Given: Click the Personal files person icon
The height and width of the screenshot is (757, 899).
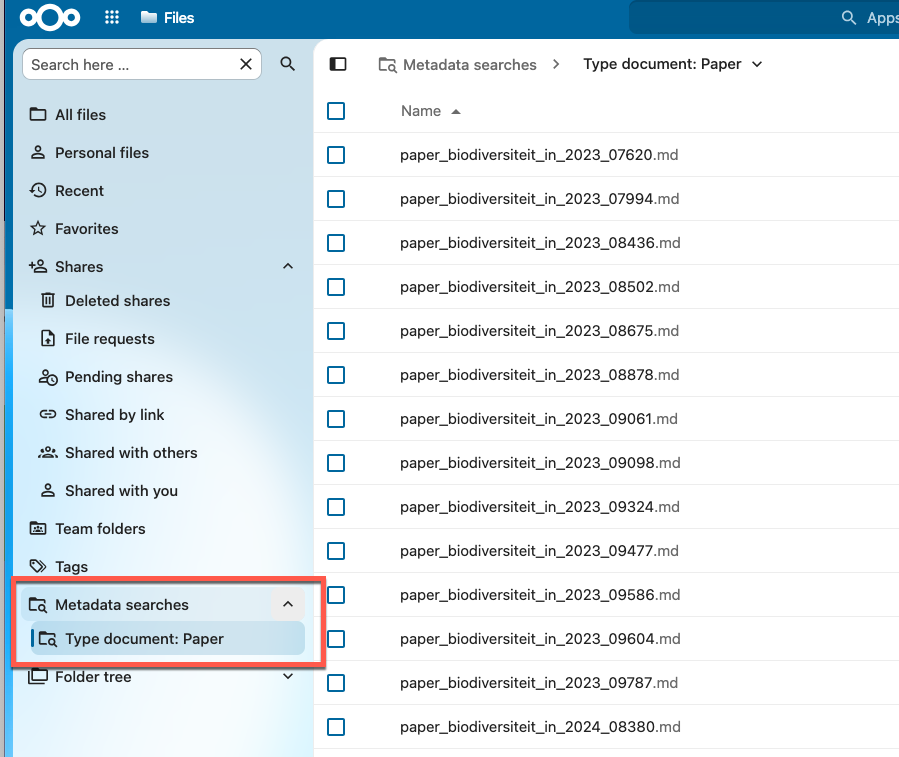Looking at the screenshot, I should tap(38, 153).
